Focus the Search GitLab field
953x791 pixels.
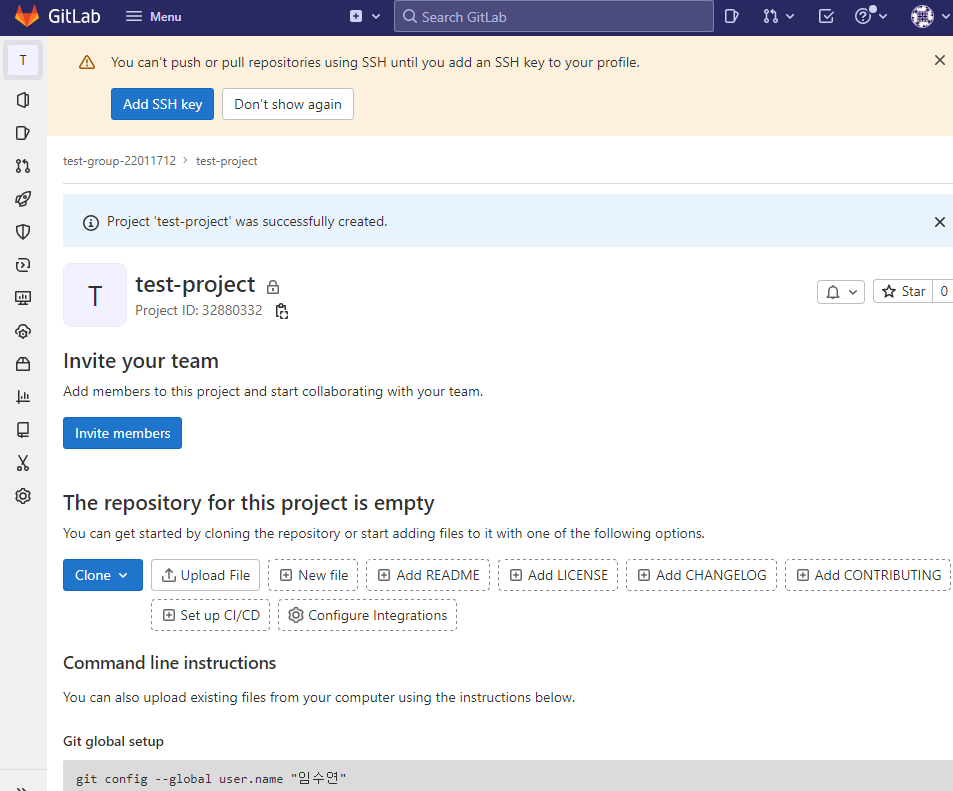pos(554,16)
